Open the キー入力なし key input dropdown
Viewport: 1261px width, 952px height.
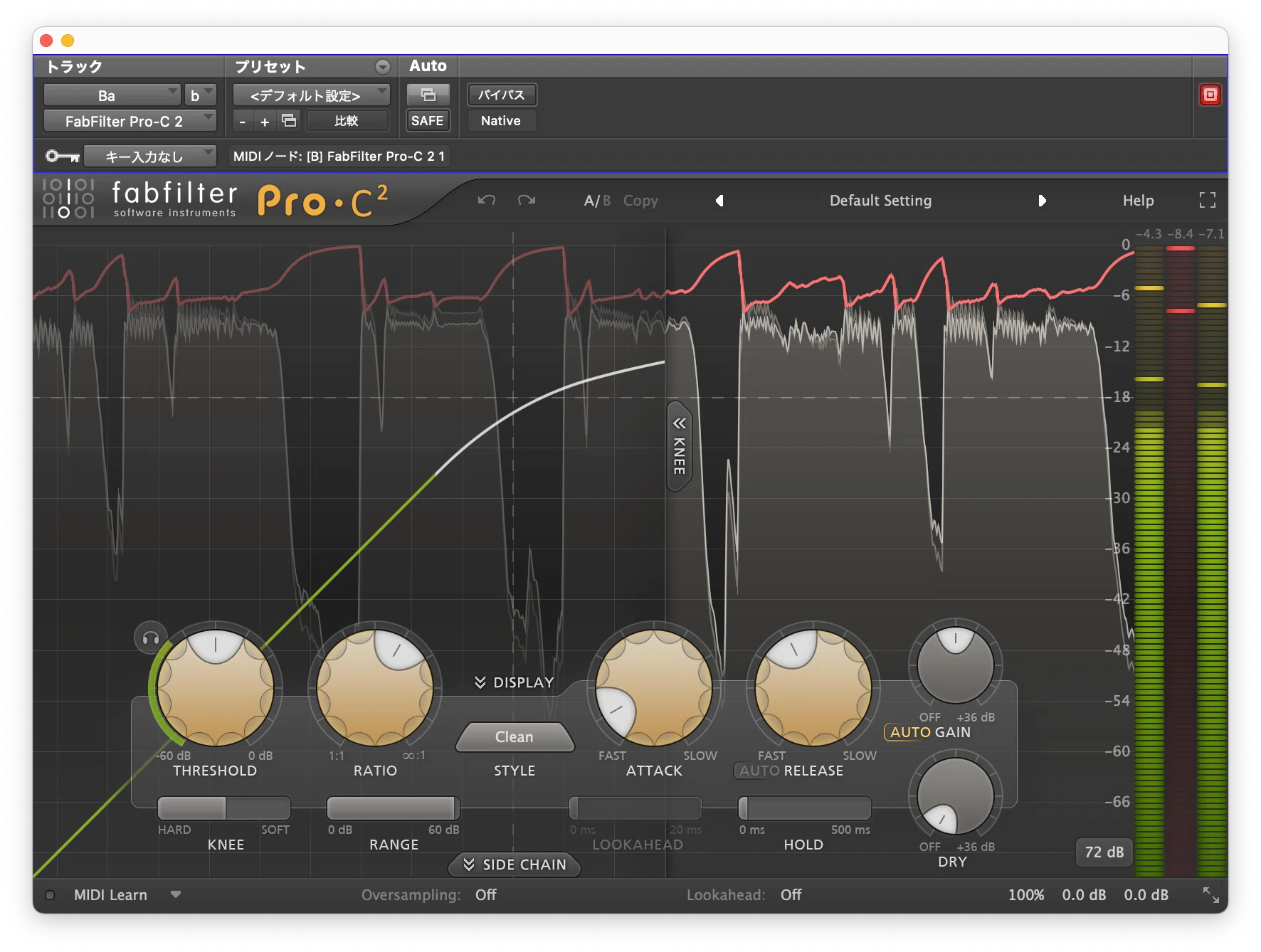pos(149,156)
